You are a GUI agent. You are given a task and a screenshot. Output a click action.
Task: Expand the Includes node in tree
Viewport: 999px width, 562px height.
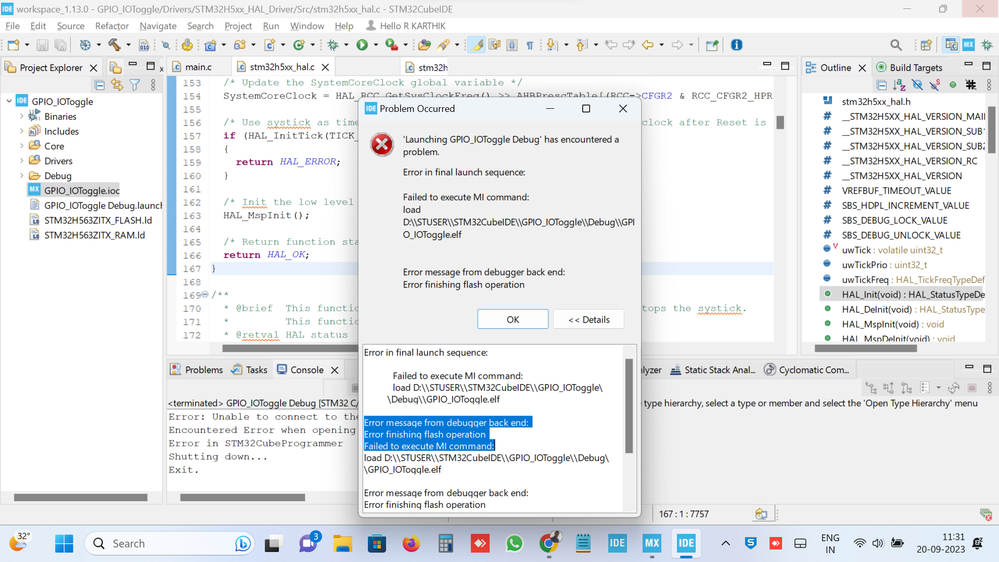[x=22, y=131]
